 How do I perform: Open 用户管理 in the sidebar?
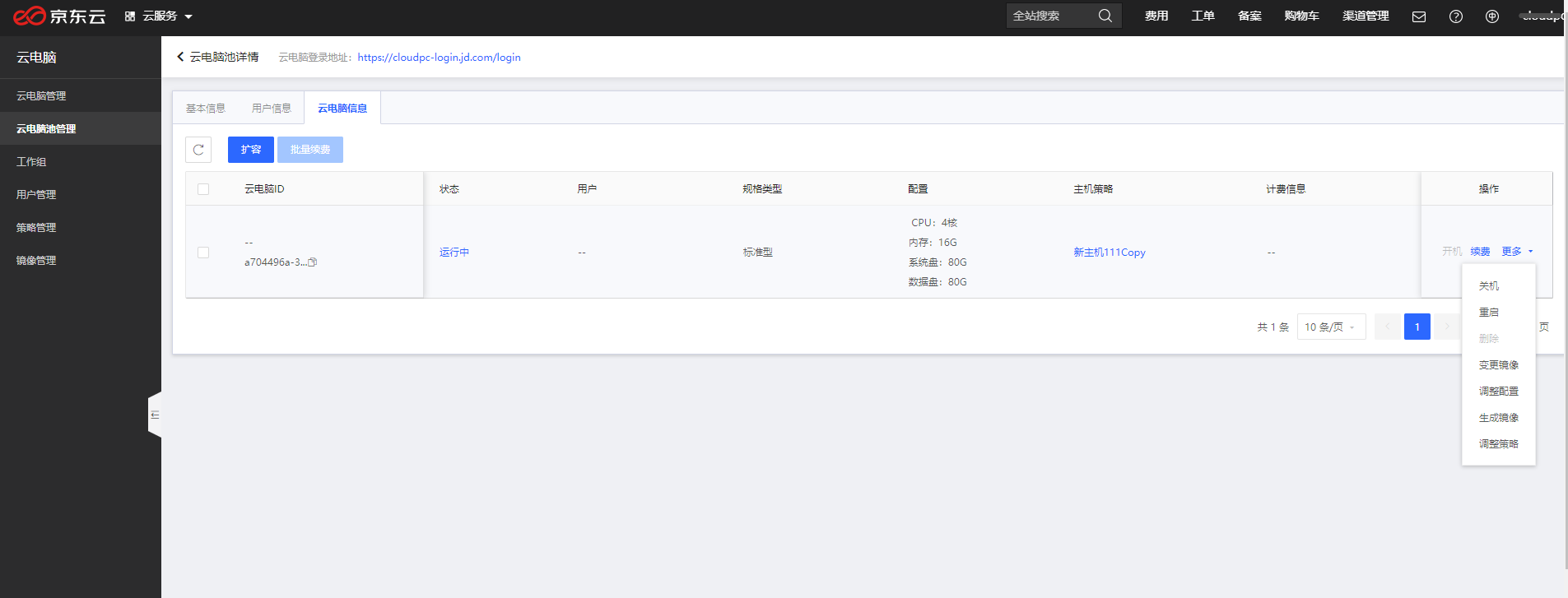coord(81,195)
